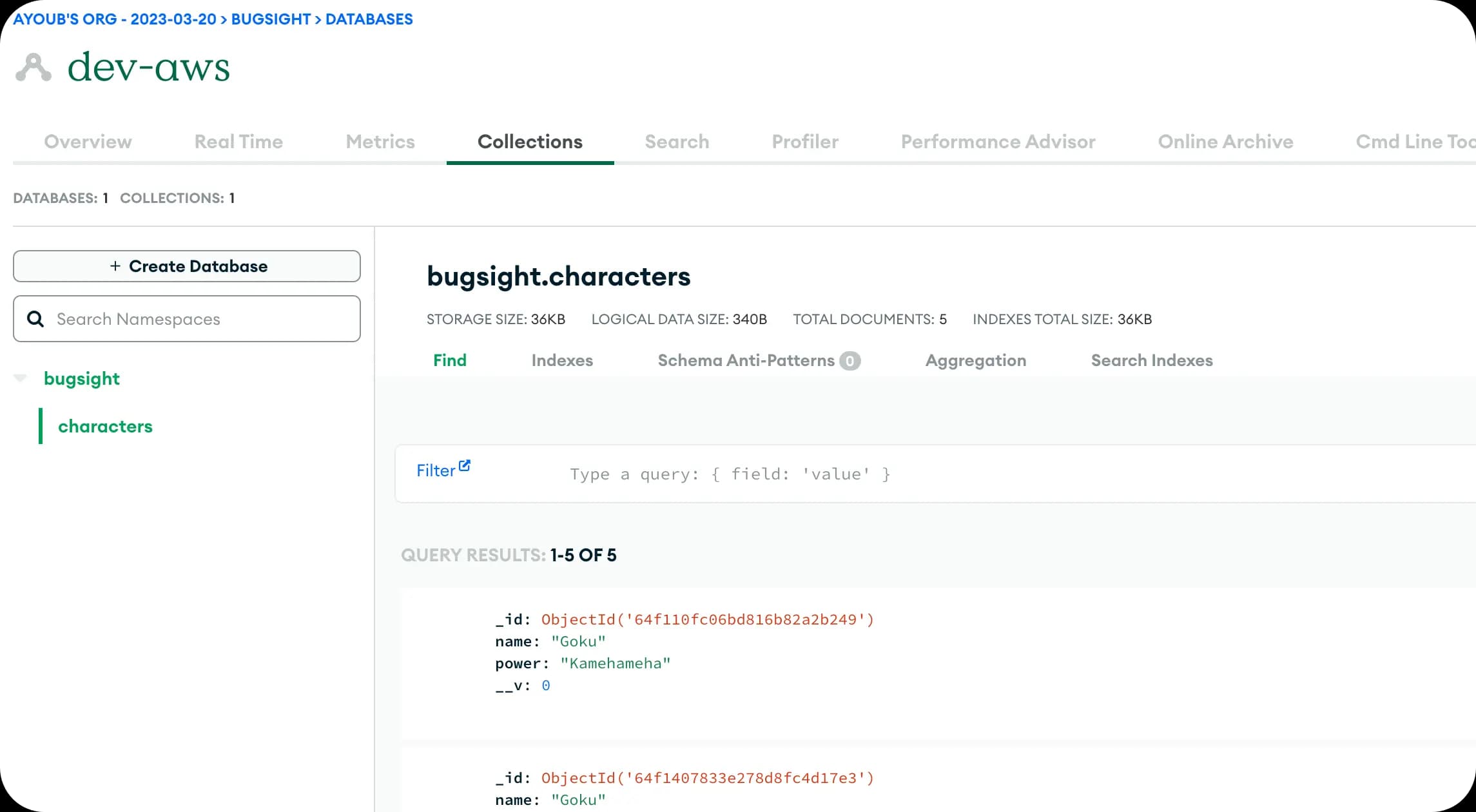Click the TOTAL DOCUMENTS: 5 stat
The width and height of the screenshot is (1476, 812).
(869, 319)
